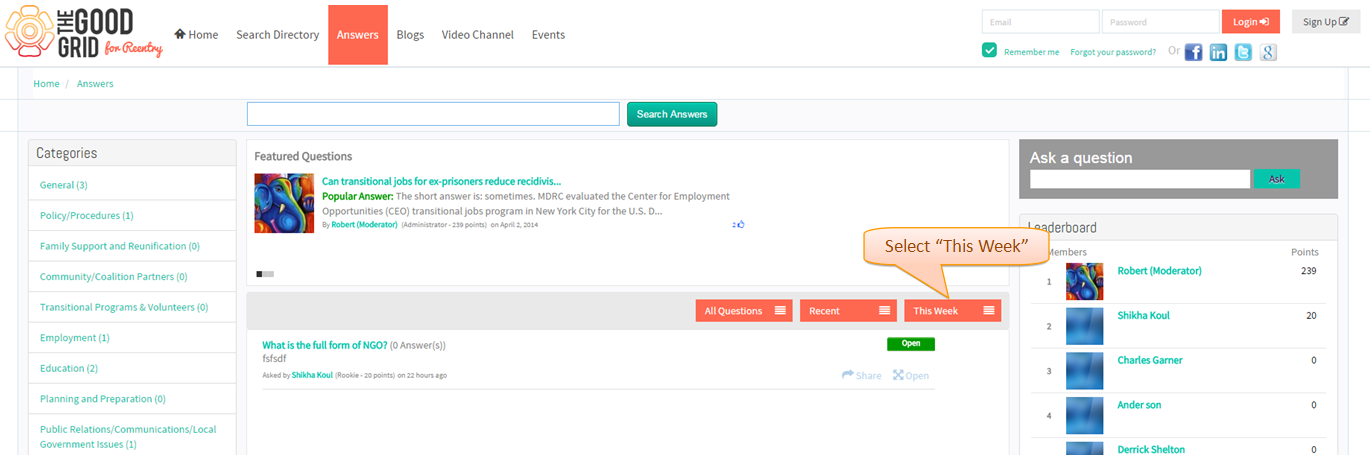1370x464 pixels.
Task: Select Family Support and Reunification category
Action: [x=120, y=246]
